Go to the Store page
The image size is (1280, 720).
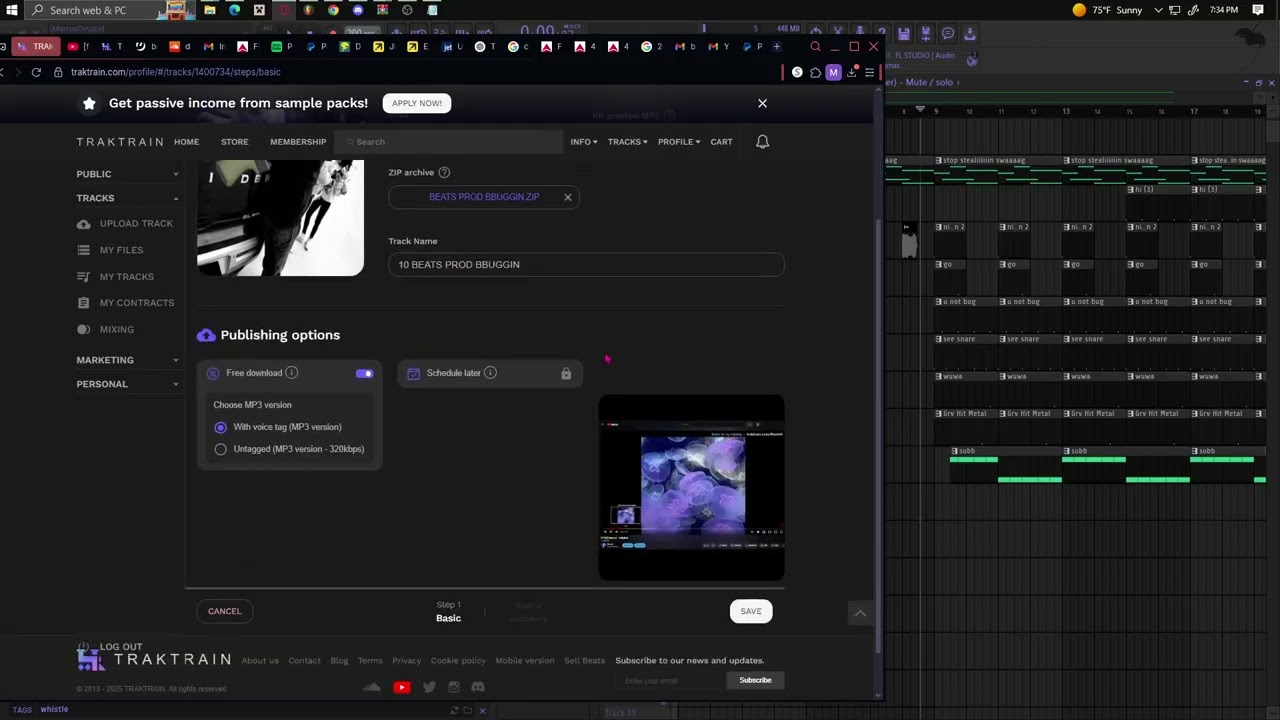pyautogui.click(x=235, y=142)
